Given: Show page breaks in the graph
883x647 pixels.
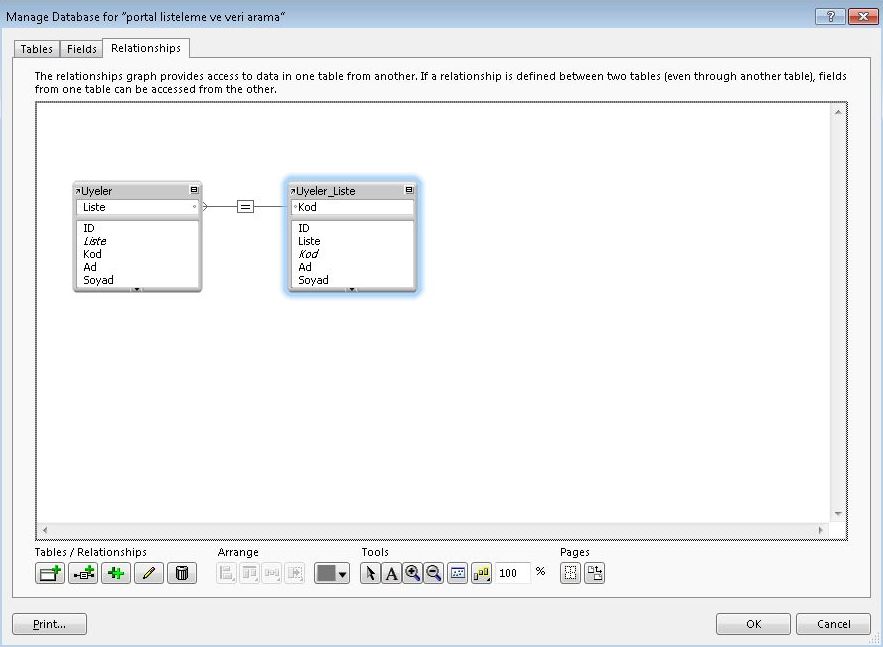Looking at the screenshot, I should (x=570, y=573).
